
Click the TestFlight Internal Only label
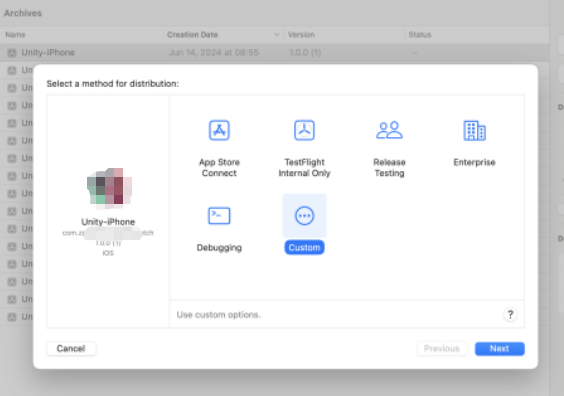click(x=304, y=168)
